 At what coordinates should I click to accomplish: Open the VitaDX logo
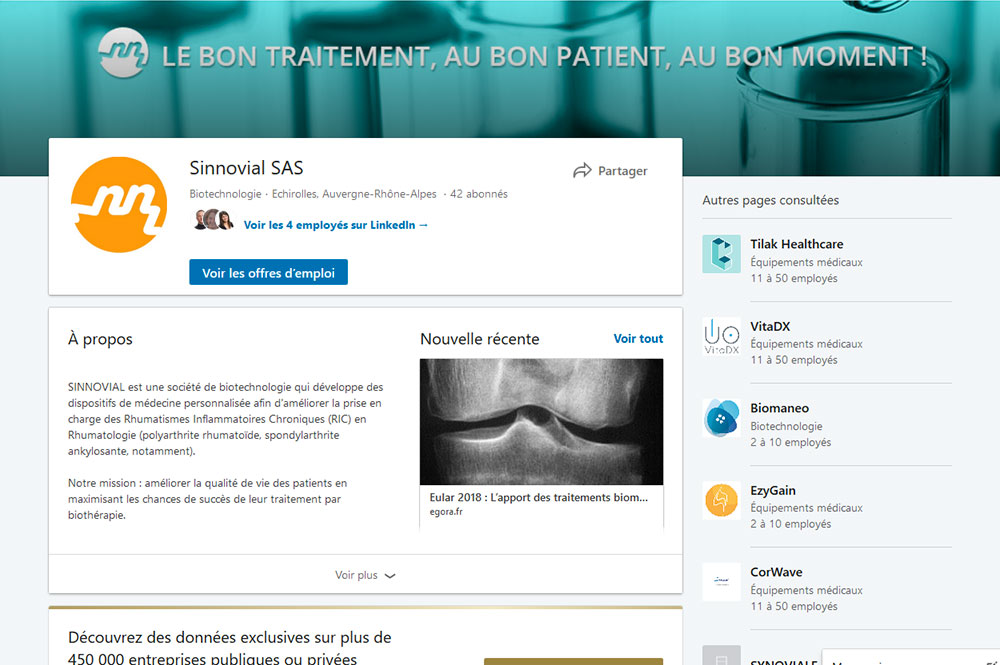(x=721, y=335)
